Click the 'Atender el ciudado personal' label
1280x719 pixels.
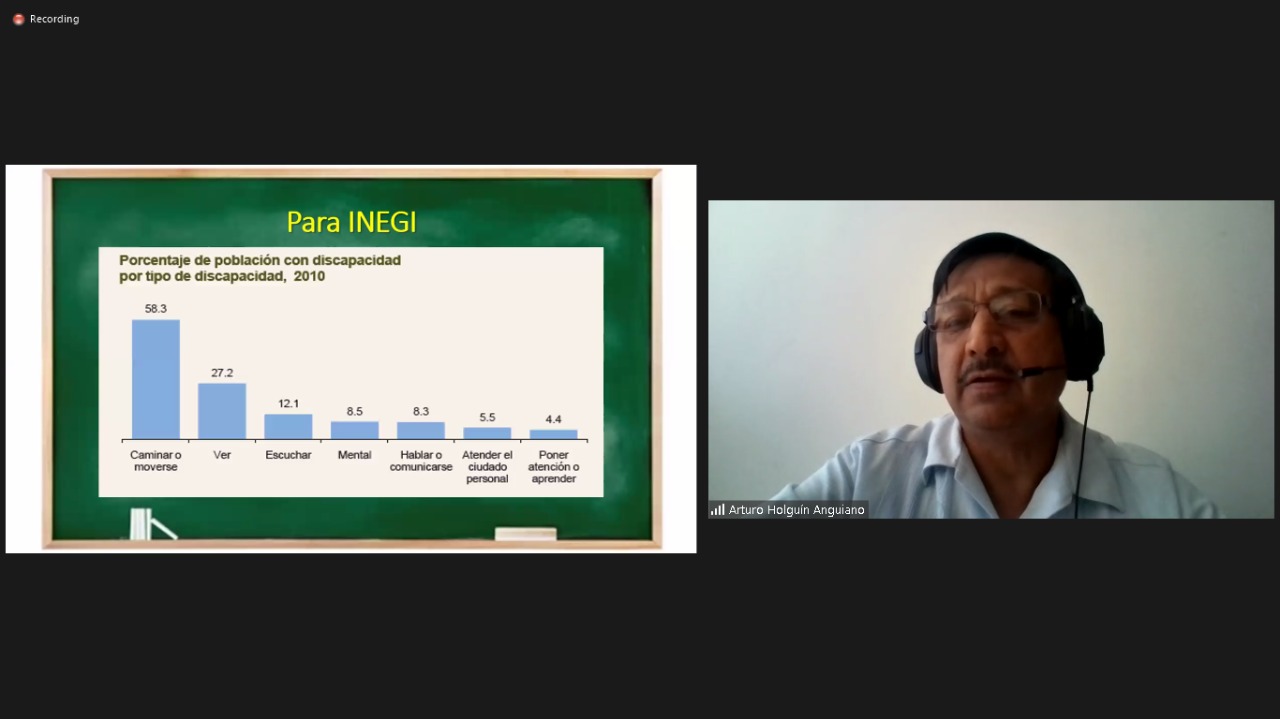487,467
